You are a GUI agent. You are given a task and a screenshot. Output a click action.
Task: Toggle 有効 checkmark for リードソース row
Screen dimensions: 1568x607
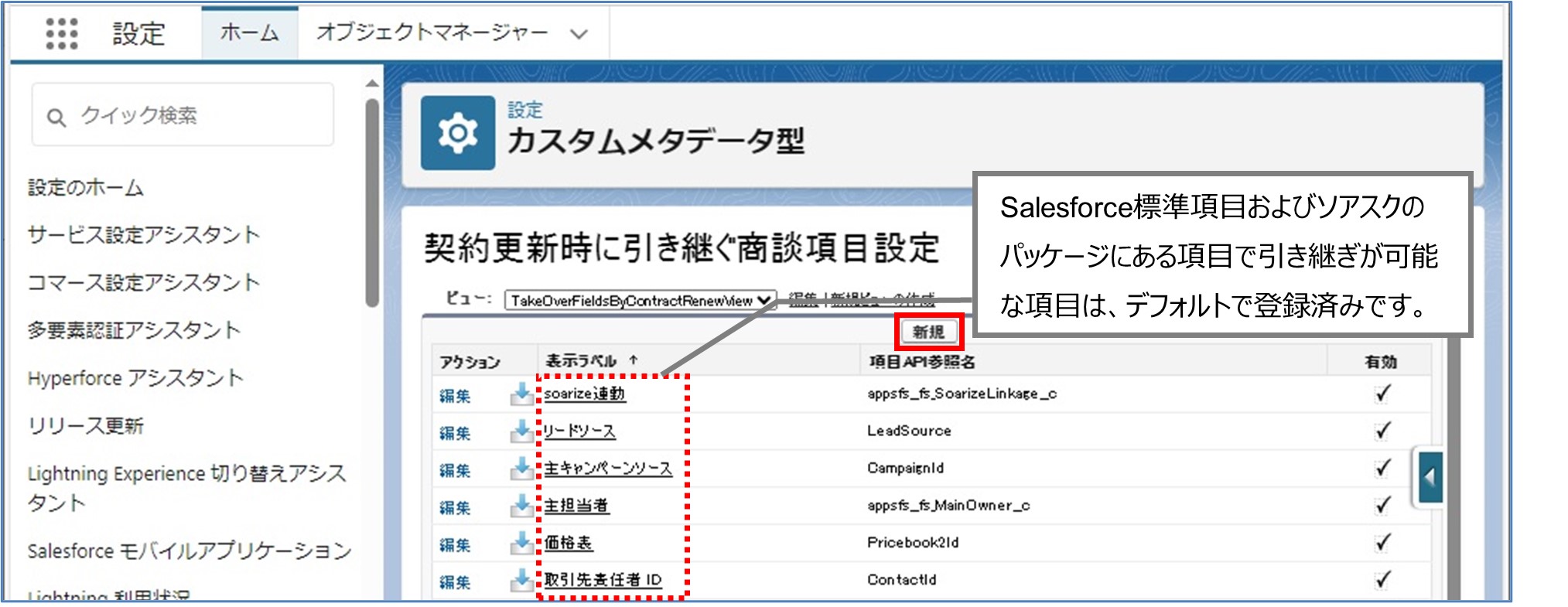tap(1382, 431)
